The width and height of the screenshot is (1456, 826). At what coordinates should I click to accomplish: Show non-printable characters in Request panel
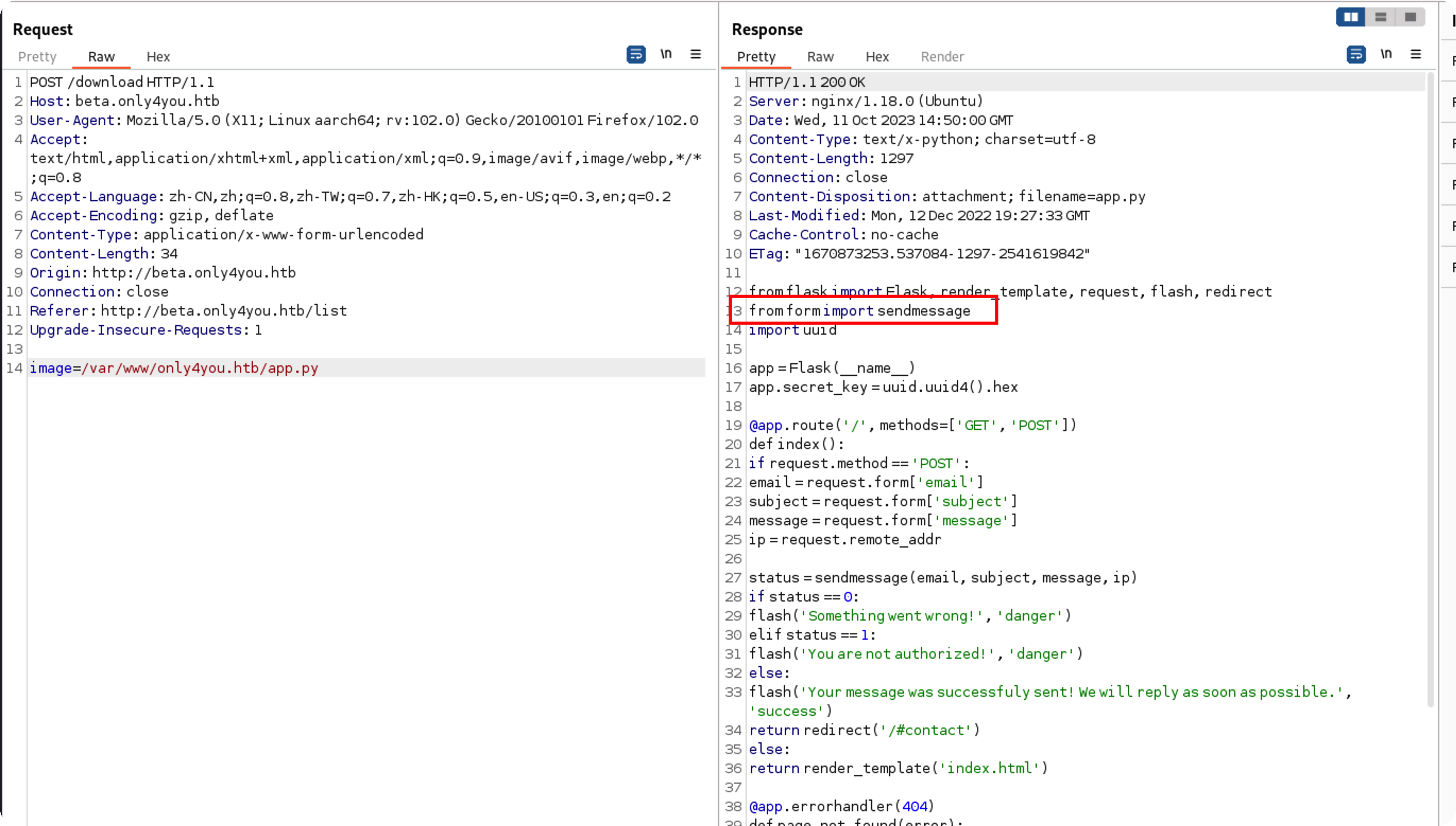click(x=666, y=55)
